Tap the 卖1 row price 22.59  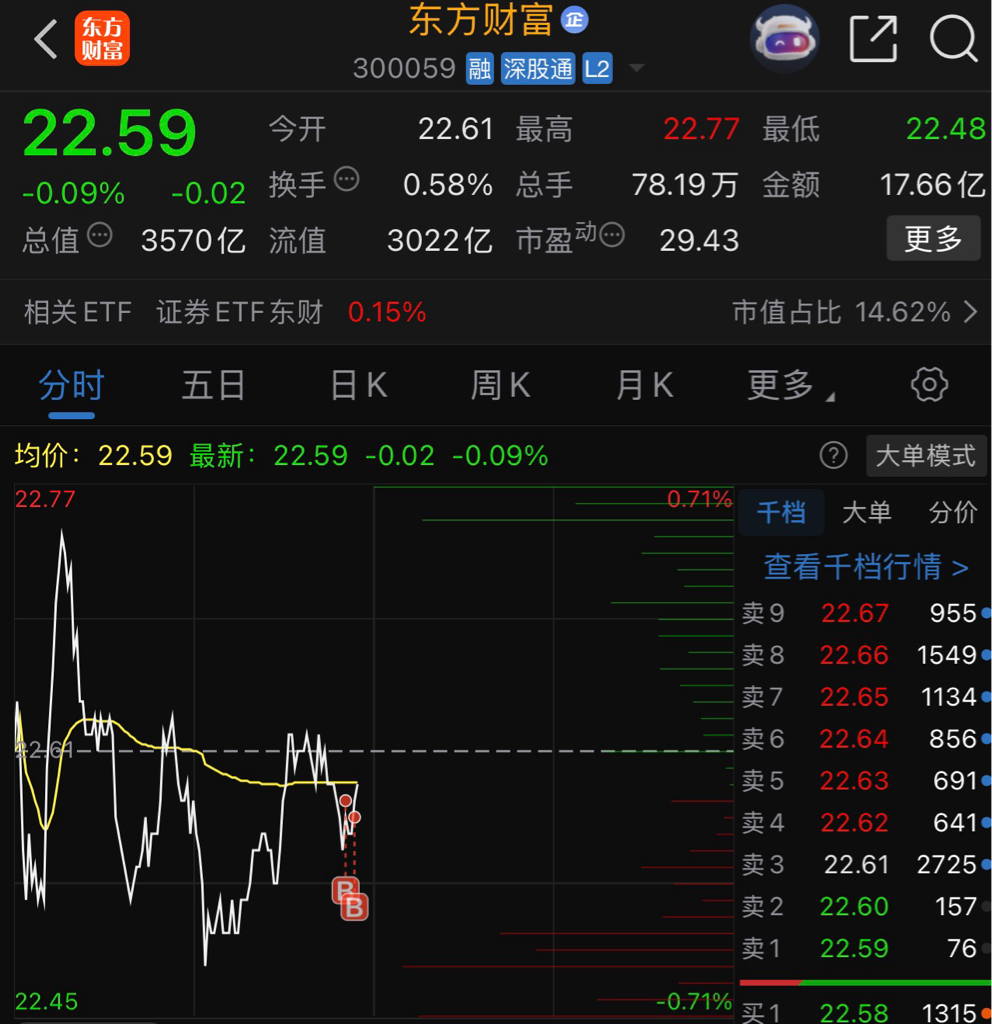(854, 948)
